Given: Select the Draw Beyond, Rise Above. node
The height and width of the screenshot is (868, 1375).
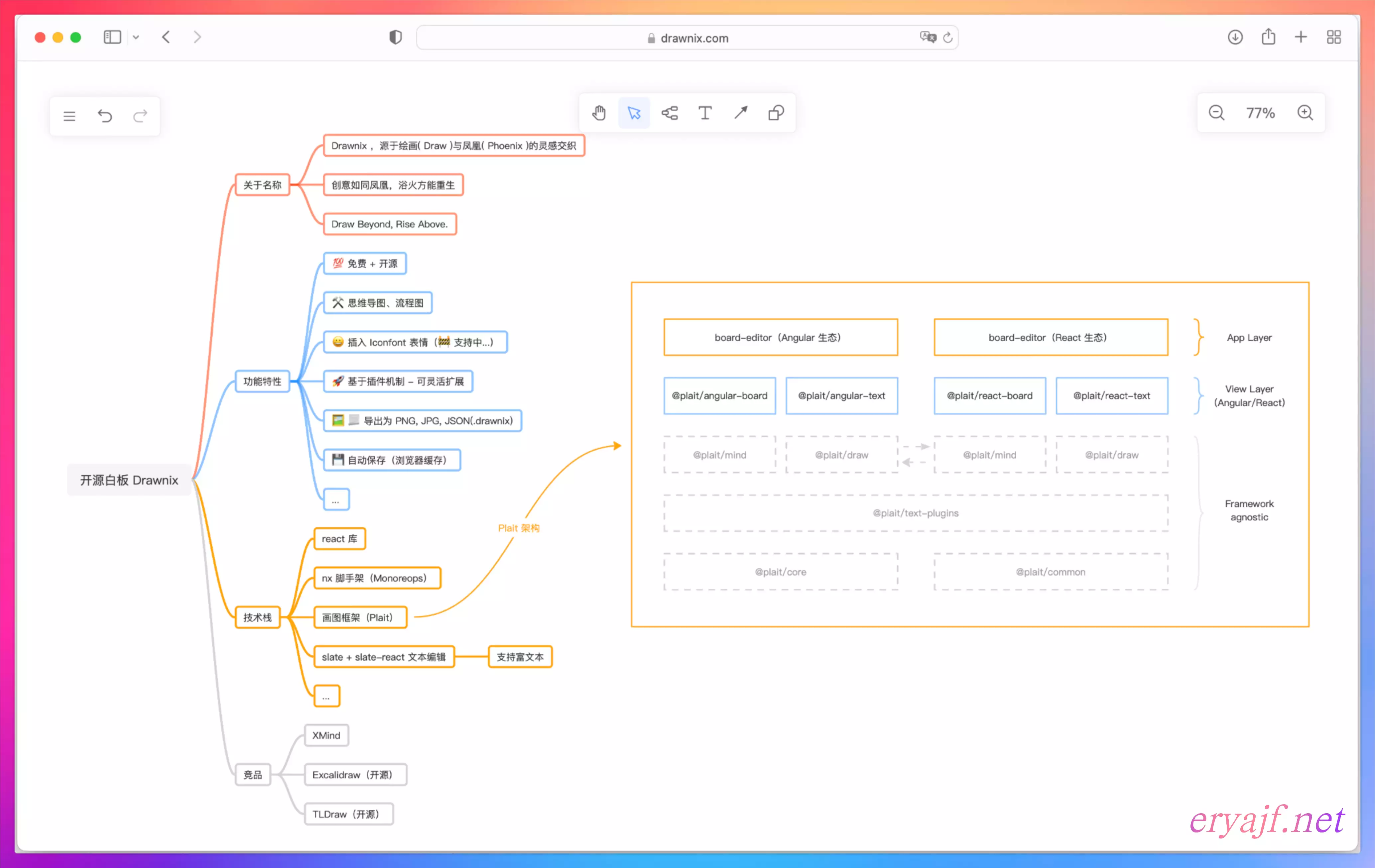Looking at the screenshot, I should [390, 224].
